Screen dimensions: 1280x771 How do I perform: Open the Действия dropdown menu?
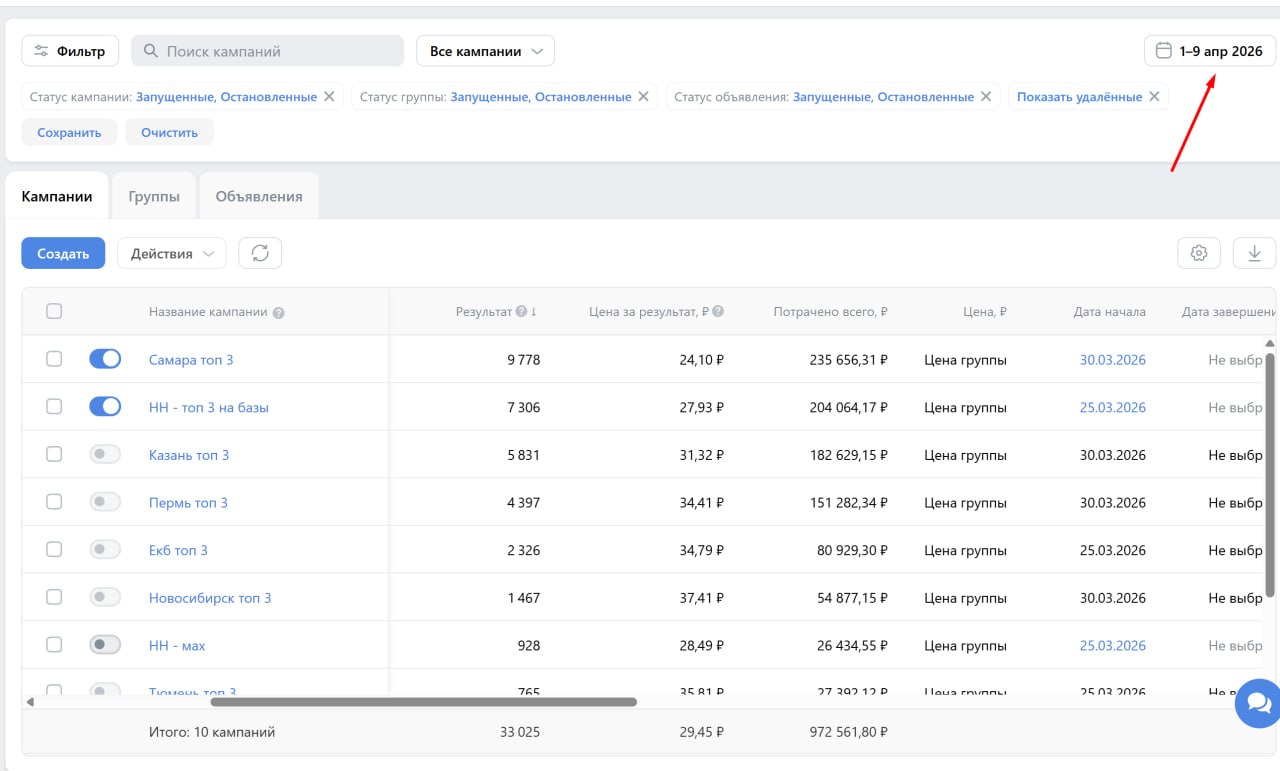point(172,253)
